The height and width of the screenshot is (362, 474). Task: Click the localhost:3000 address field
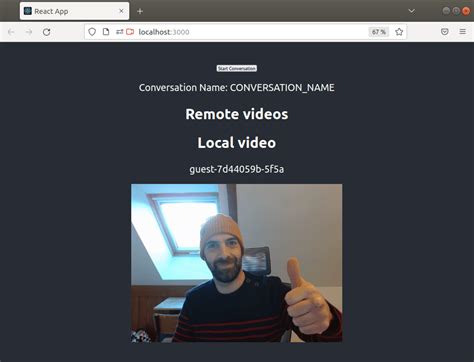point(245,32)
